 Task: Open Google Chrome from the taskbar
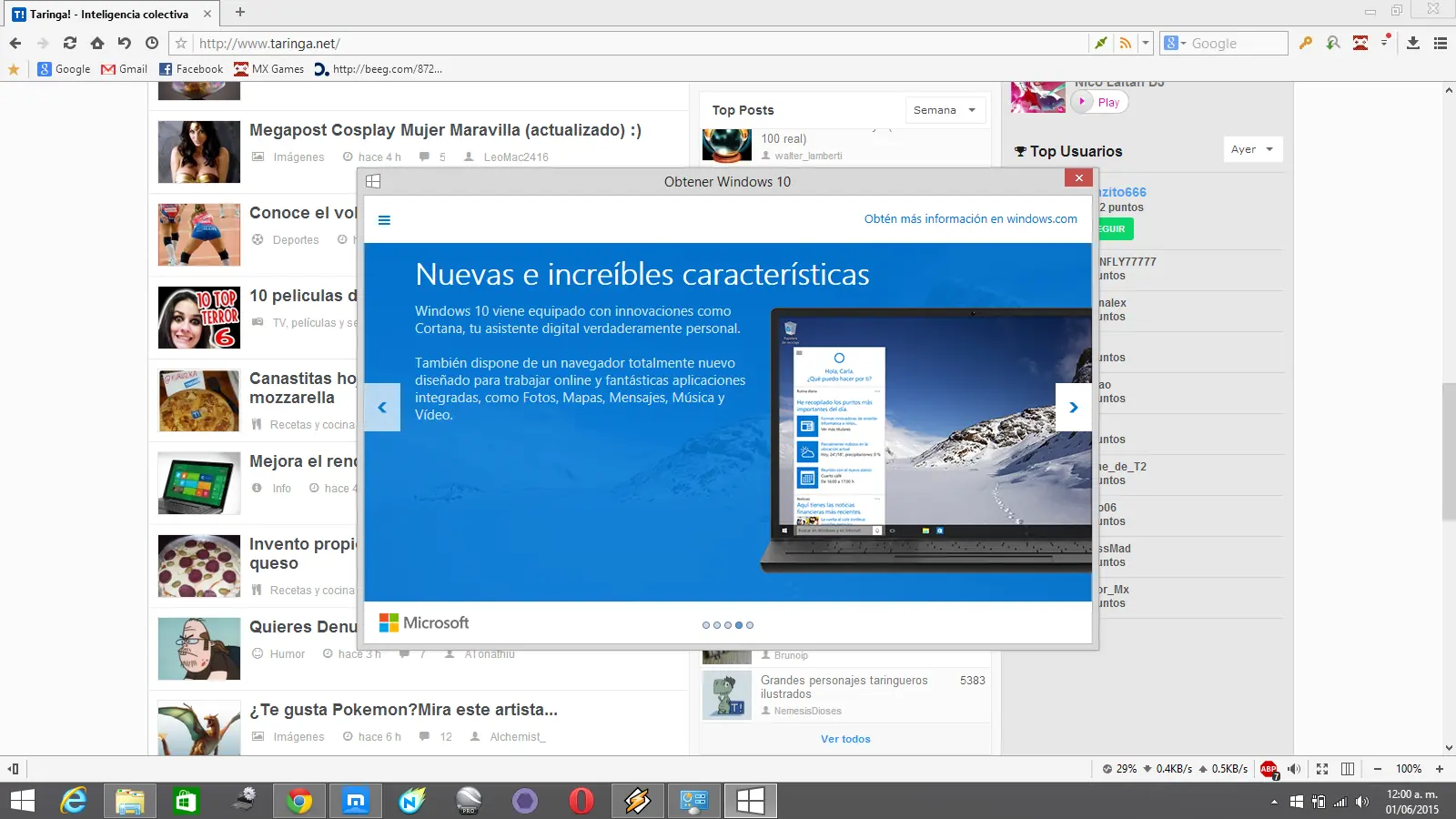tap(299, 801)
